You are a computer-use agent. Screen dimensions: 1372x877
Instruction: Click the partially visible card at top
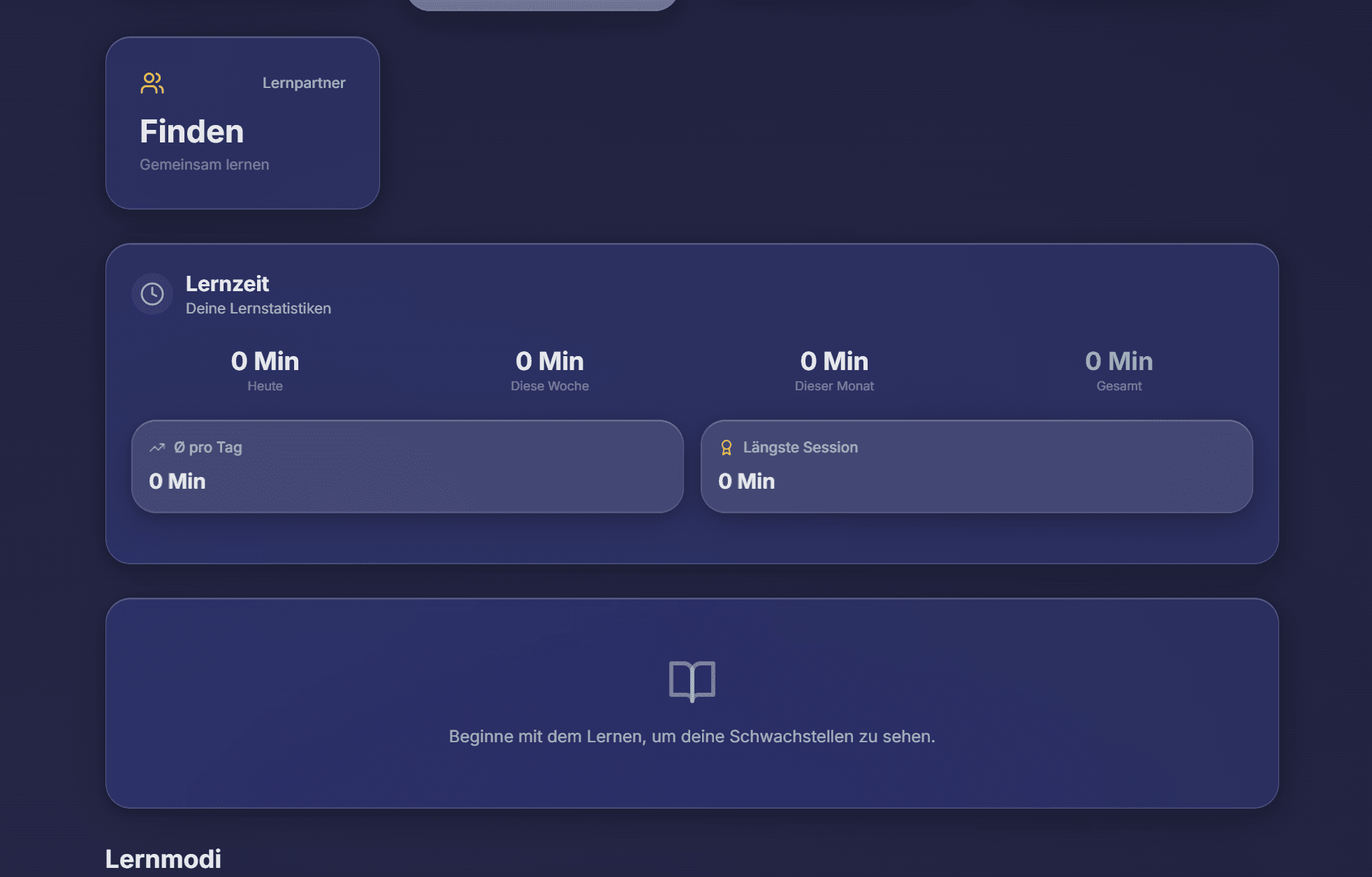542,4
